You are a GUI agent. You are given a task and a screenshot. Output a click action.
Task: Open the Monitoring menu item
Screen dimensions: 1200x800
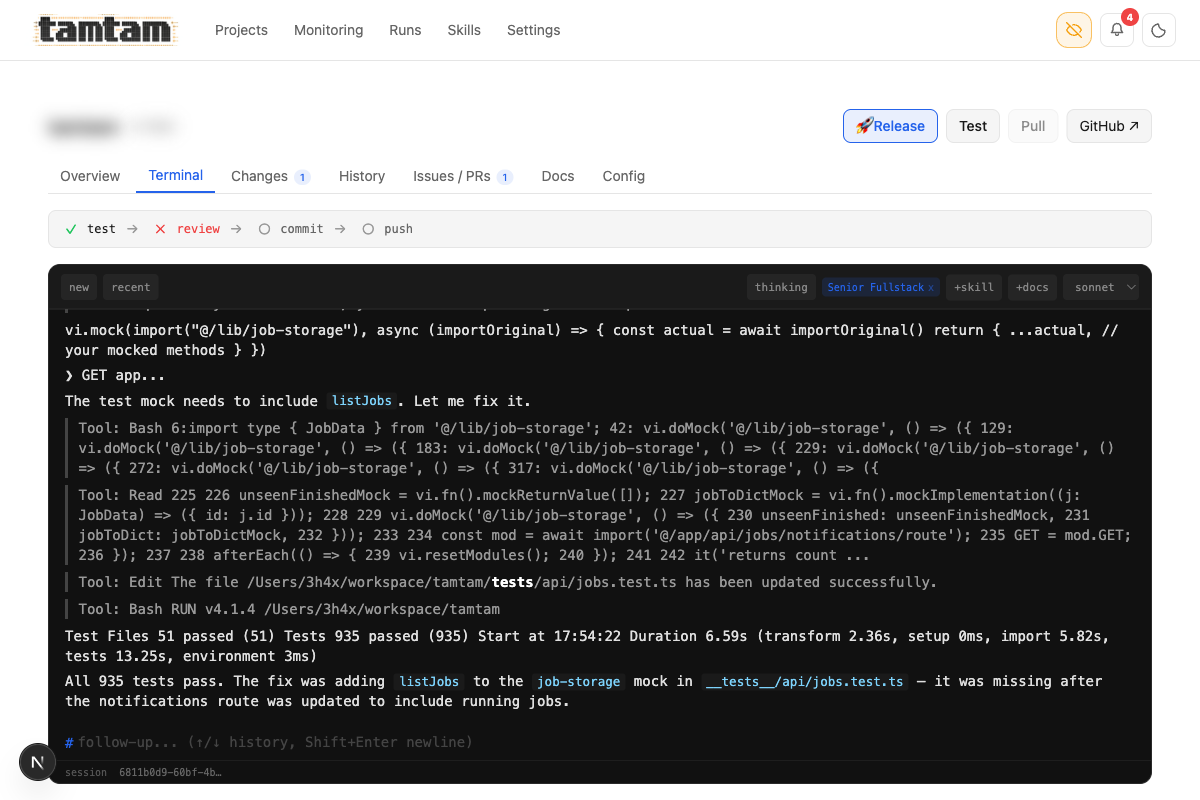(328, 30)
